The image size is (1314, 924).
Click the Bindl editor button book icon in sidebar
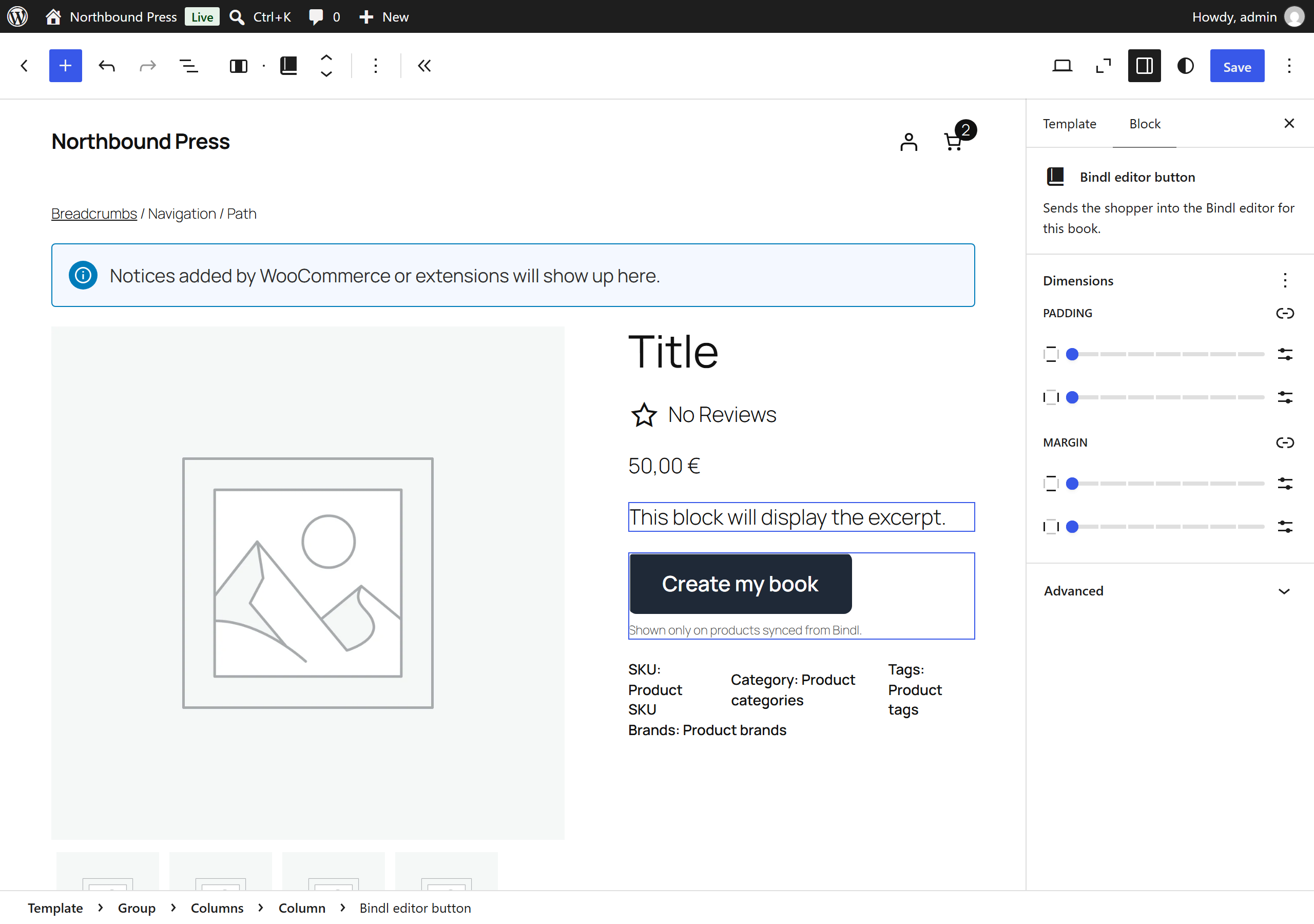(x=1055, y=177)
